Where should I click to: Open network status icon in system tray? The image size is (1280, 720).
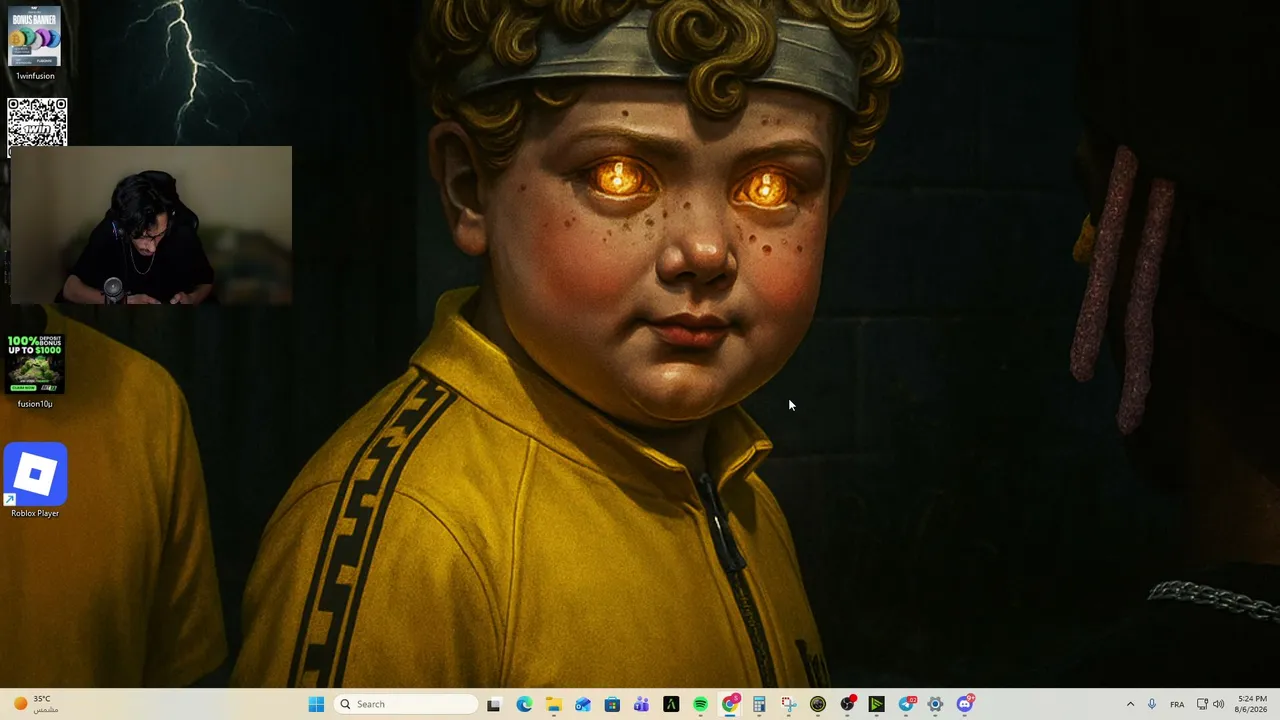point(1202,704)
